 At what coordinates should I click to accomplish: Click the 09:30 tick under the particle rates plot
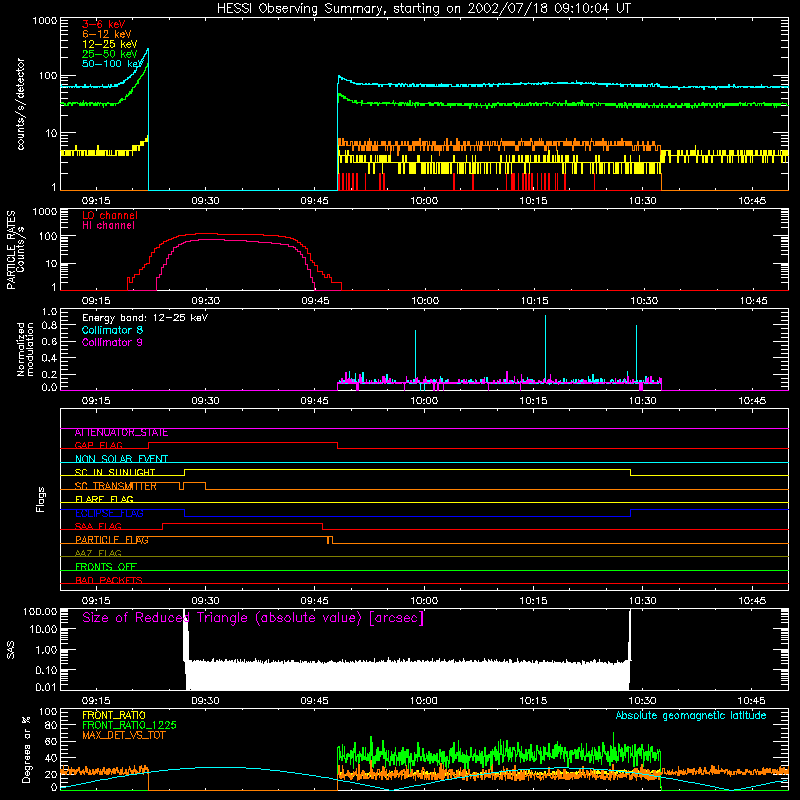coord(206,301)
